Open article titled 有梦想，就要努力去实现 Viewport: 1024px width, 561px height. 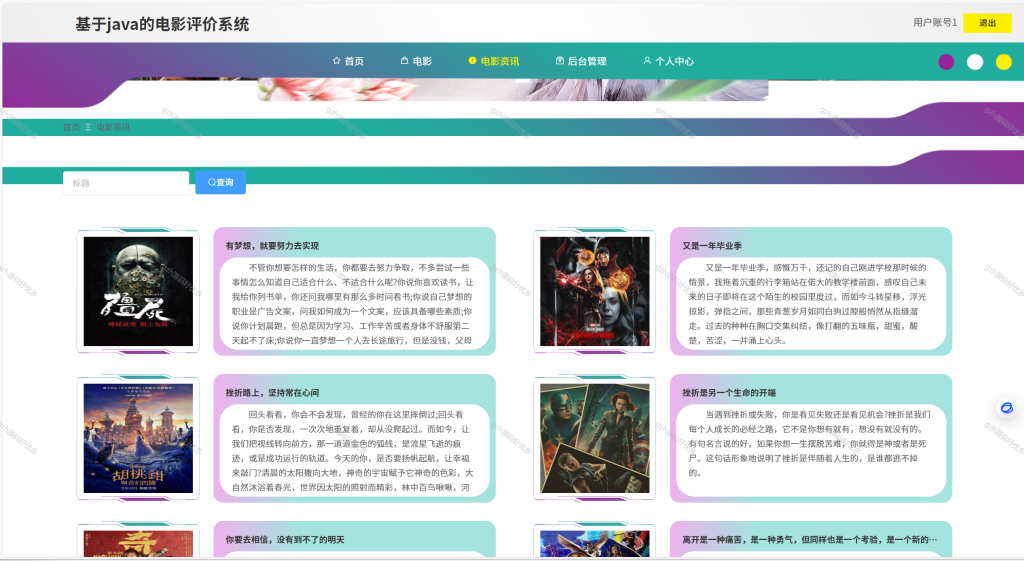pos(272,246)
